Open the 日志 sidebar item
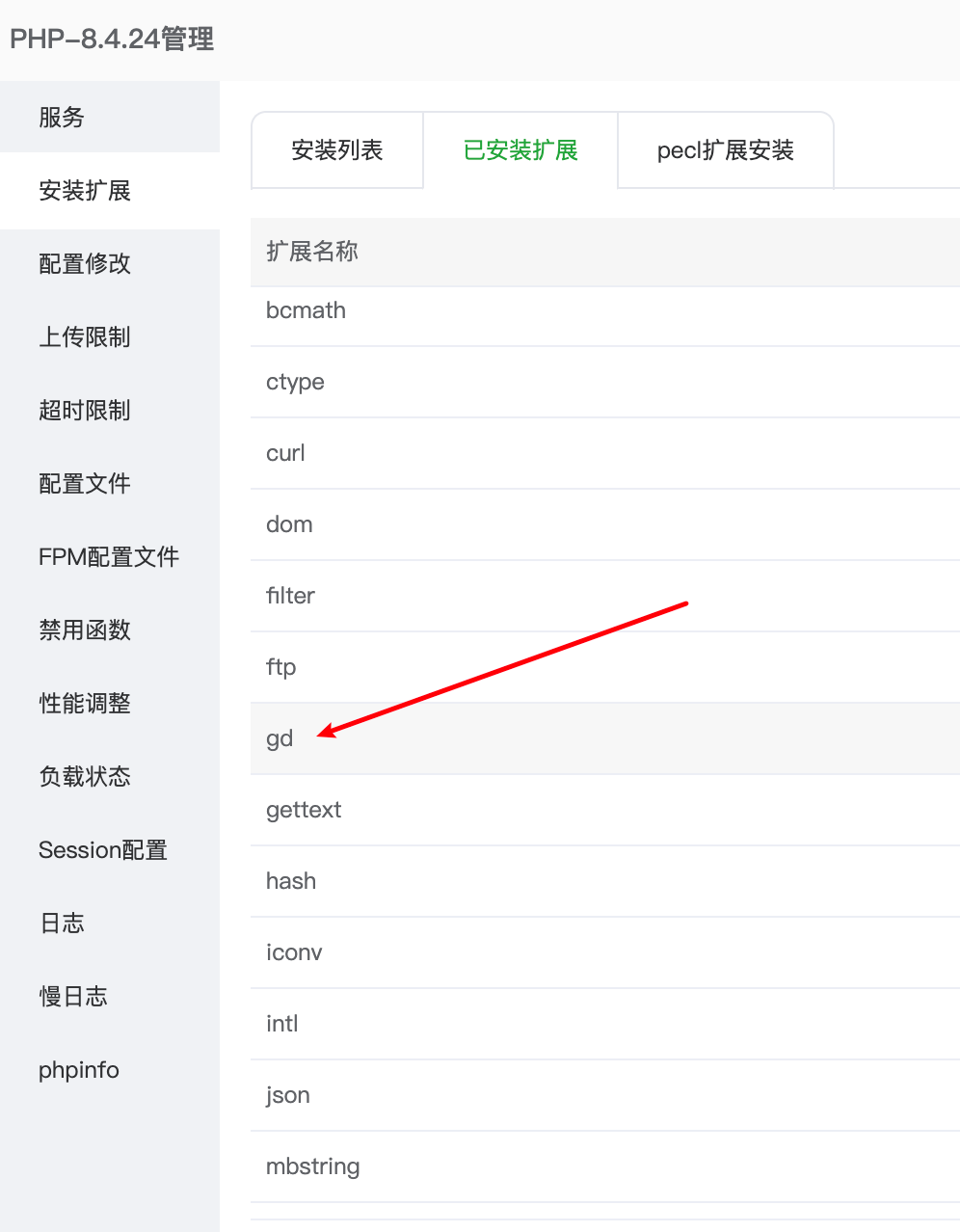960x1232 pixels. [110, 924]
